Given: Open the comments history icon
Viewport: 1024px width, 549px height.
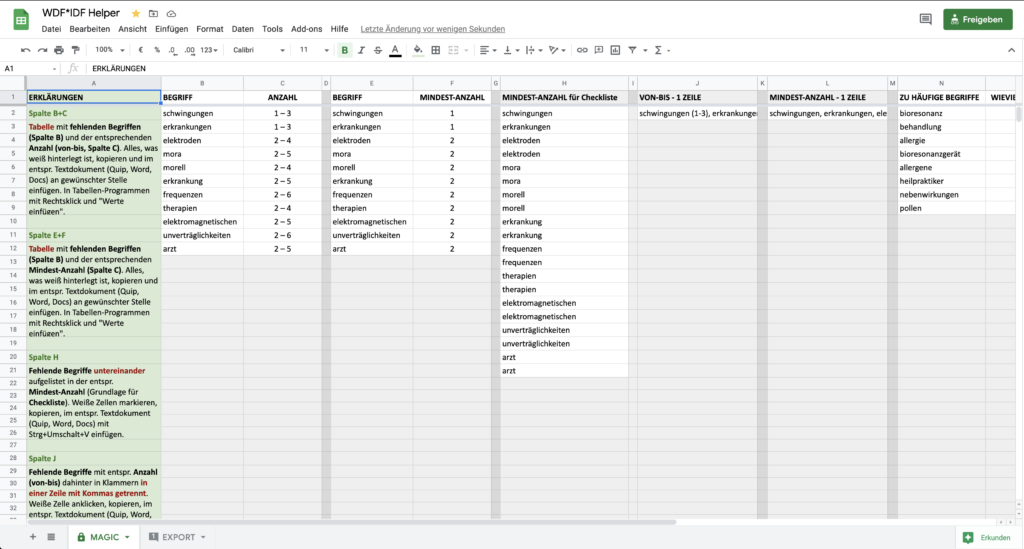Looking at the screenshot, I should point(925,19).
